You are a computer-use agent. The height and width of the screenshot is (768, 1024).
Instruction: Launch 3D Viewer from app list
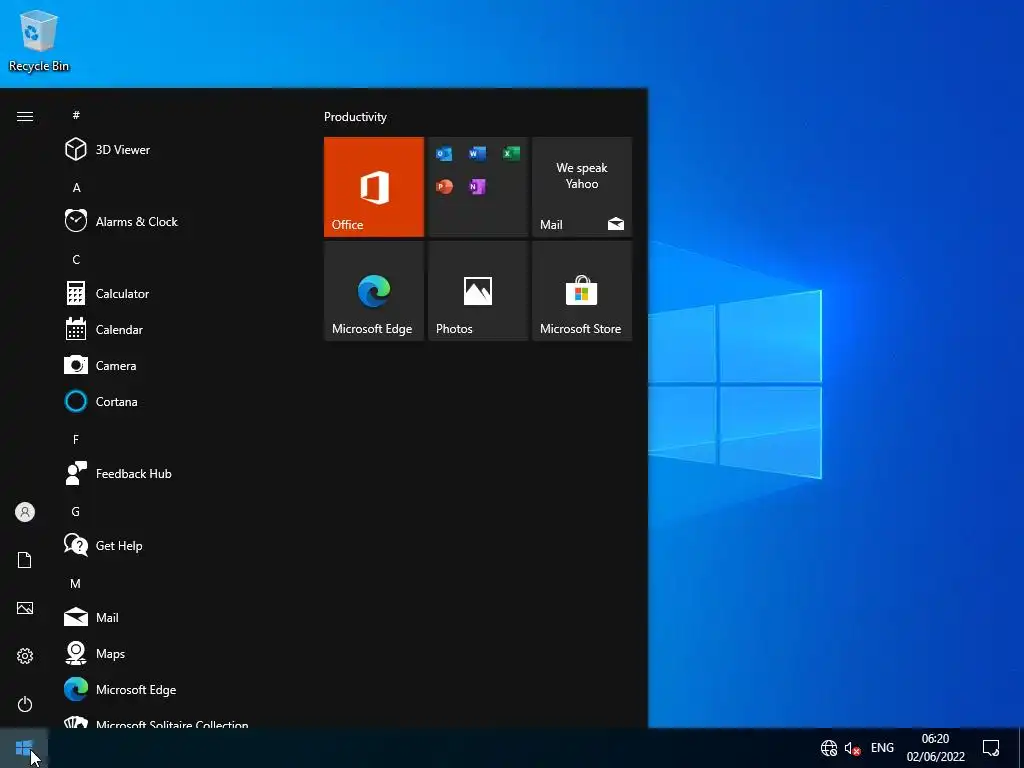[x=183, y=150]
